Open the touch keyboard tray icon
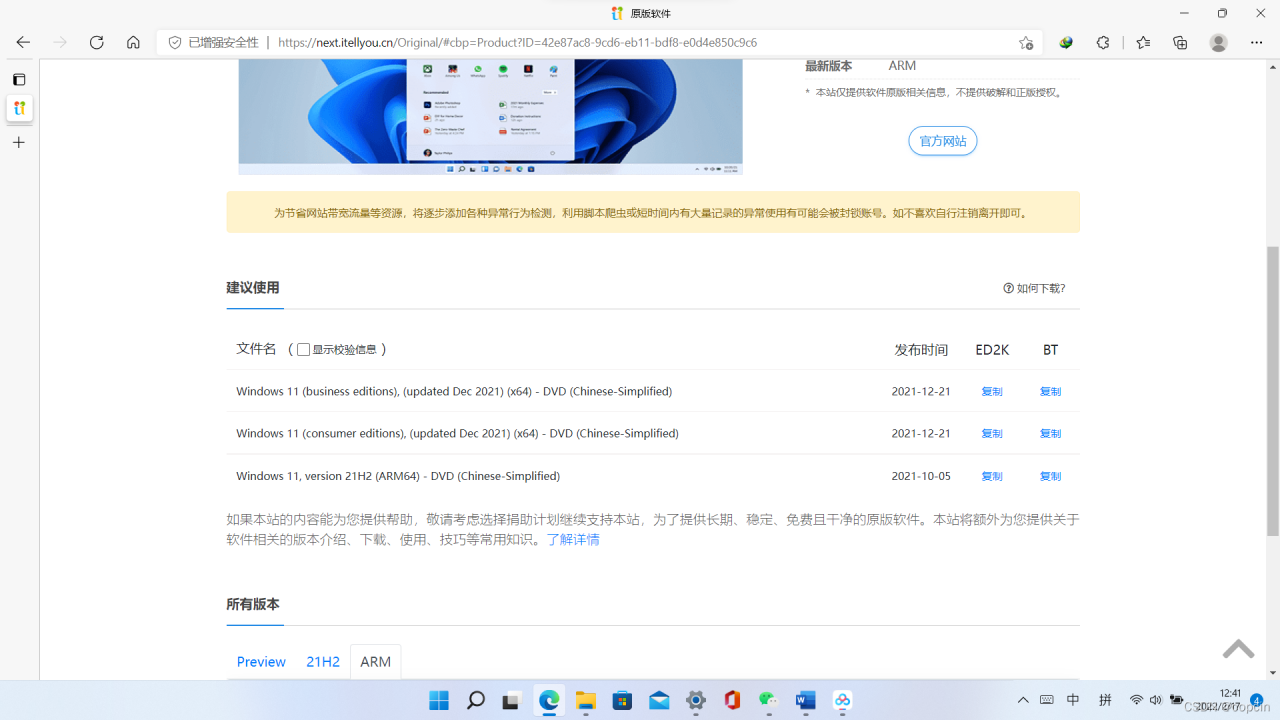The width and height of the screenshot is (1280, 720). pyautogui.click(x=1047, y=700)
